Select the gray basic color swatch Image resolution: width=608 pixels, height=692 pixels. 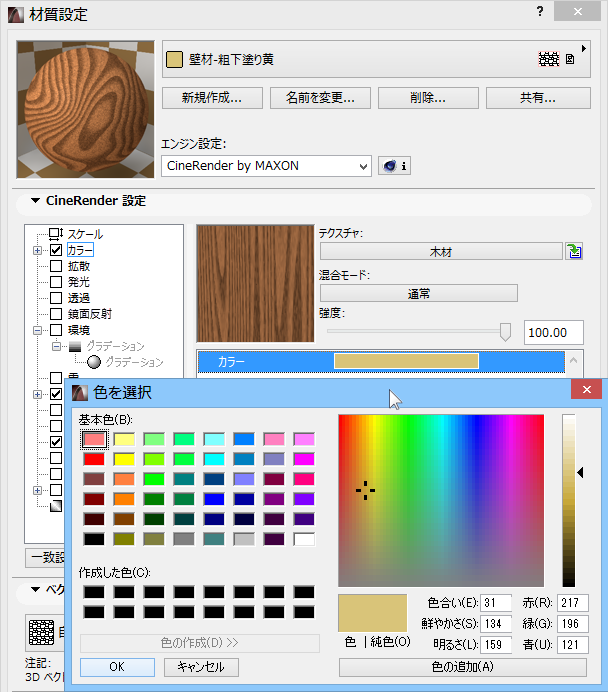[184, 539]
